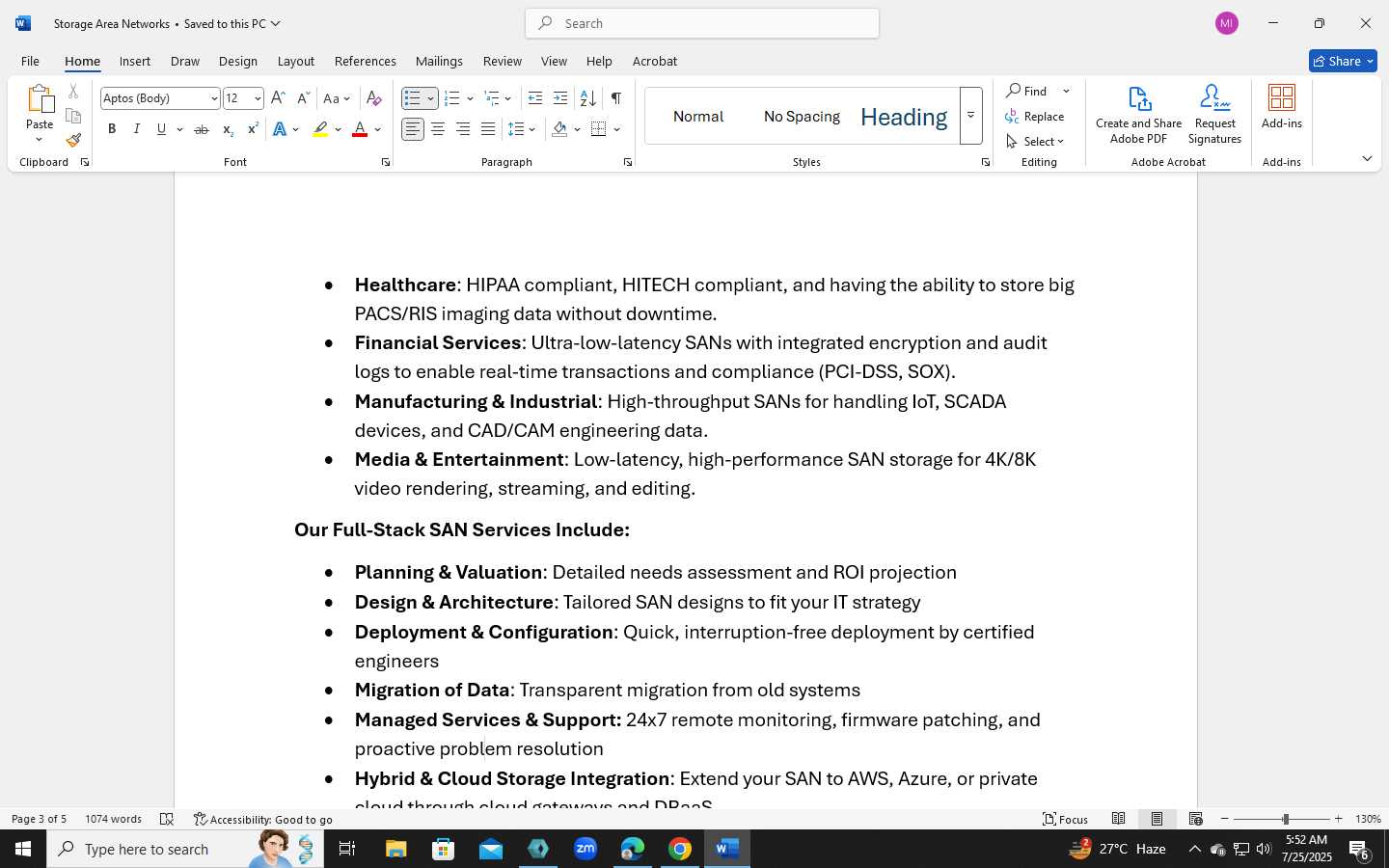
Task: Apply Heading style
Action: pyautogui.click(x=904, y=117)
